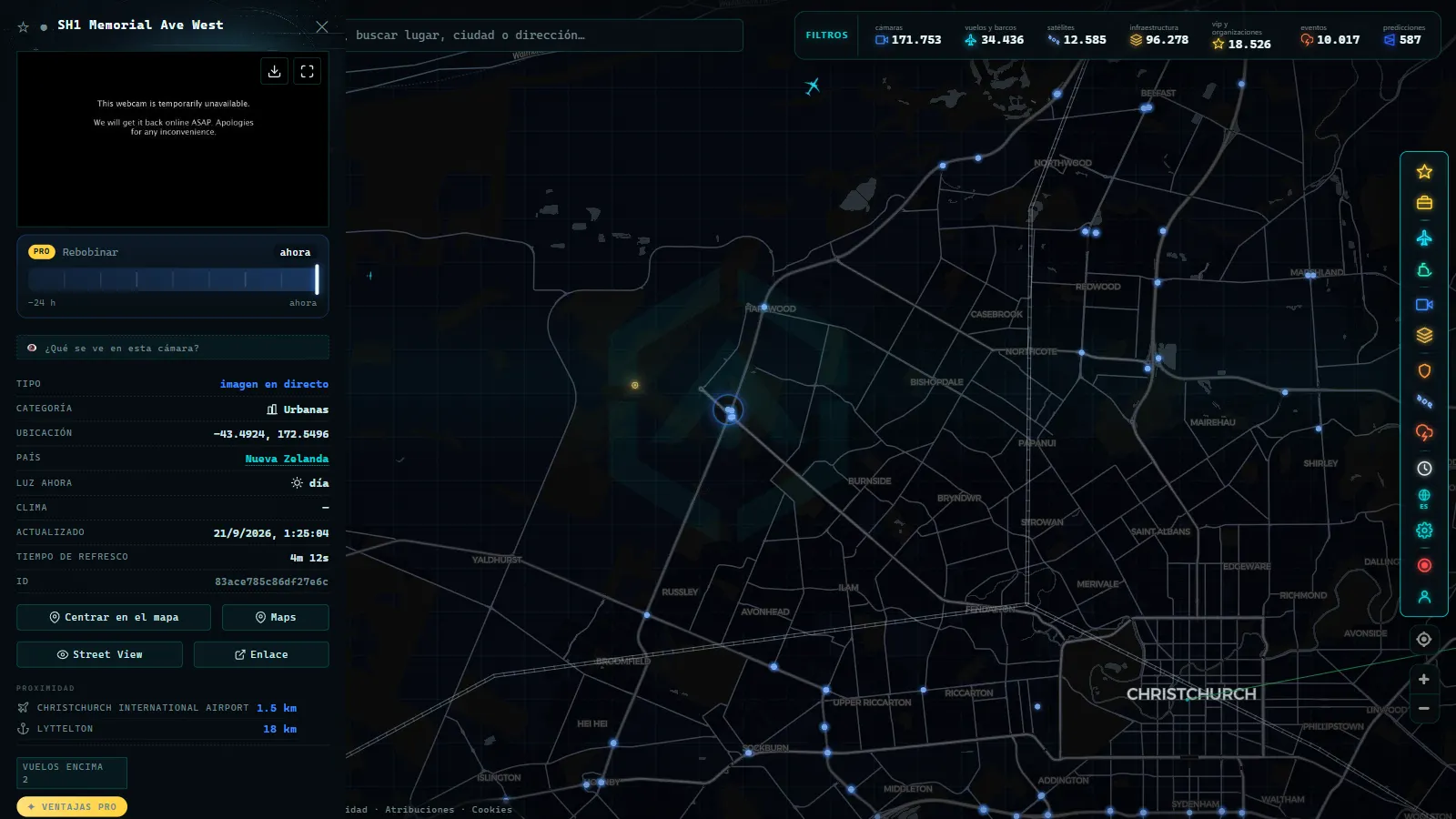Open the infrastructure layers stack icon
The width and height of the screenshot is (1456, 819).
(1424, 336)
